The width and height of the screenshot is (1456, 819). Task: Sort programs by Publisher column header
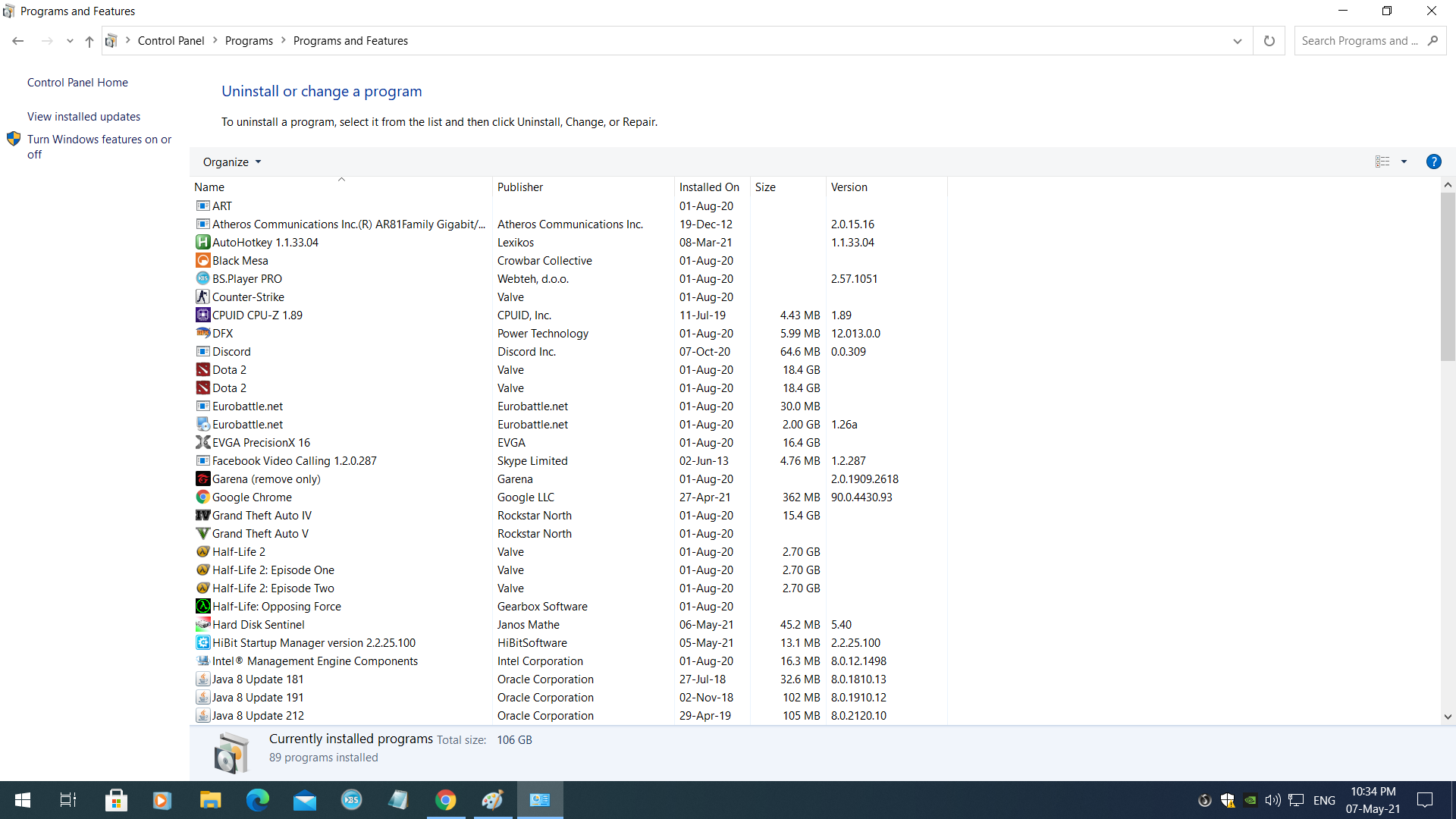tap(520, 187)
